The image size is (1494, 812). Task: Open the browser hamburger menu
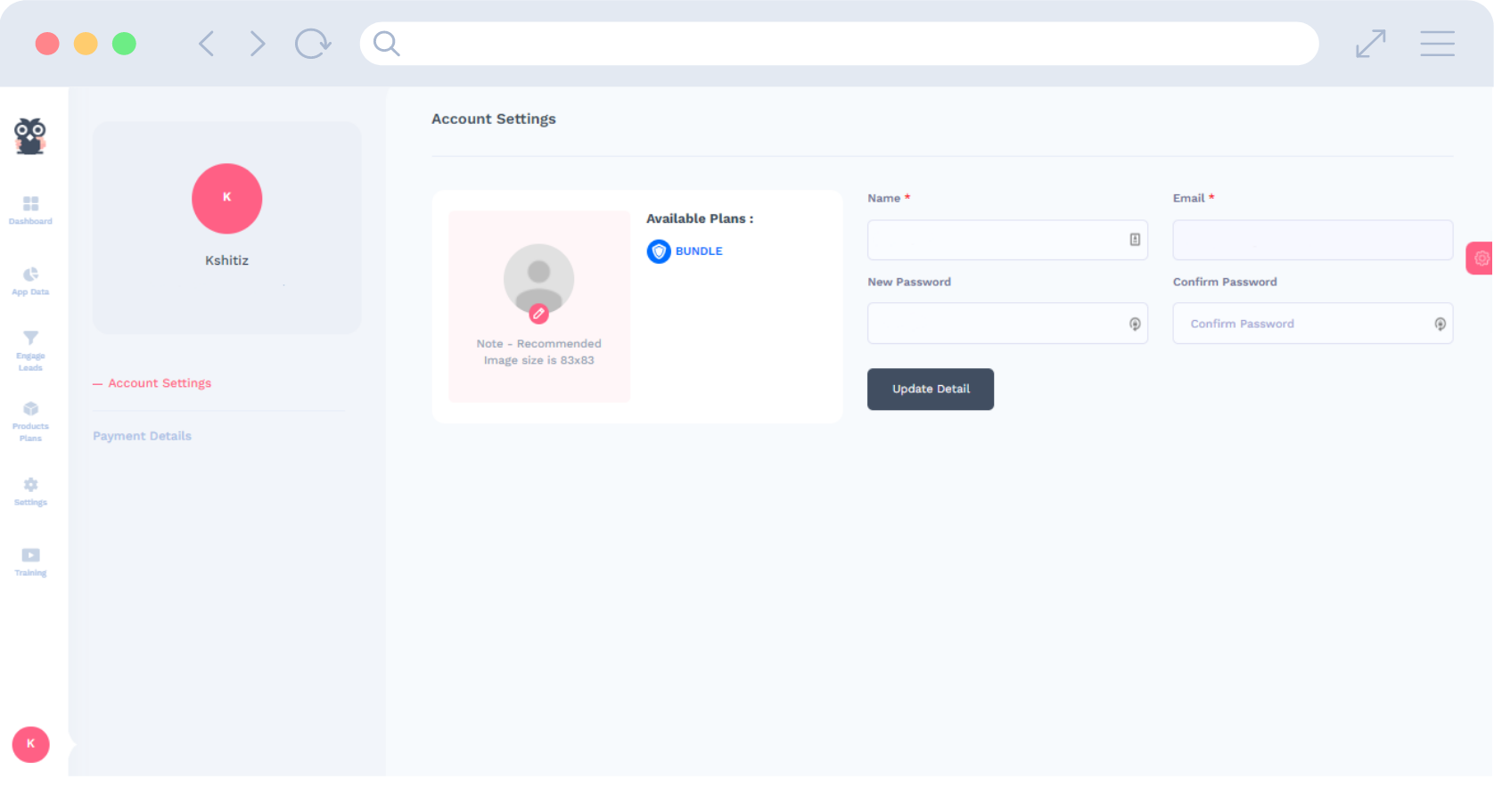pyautogui.click(x=1437, y=44)
